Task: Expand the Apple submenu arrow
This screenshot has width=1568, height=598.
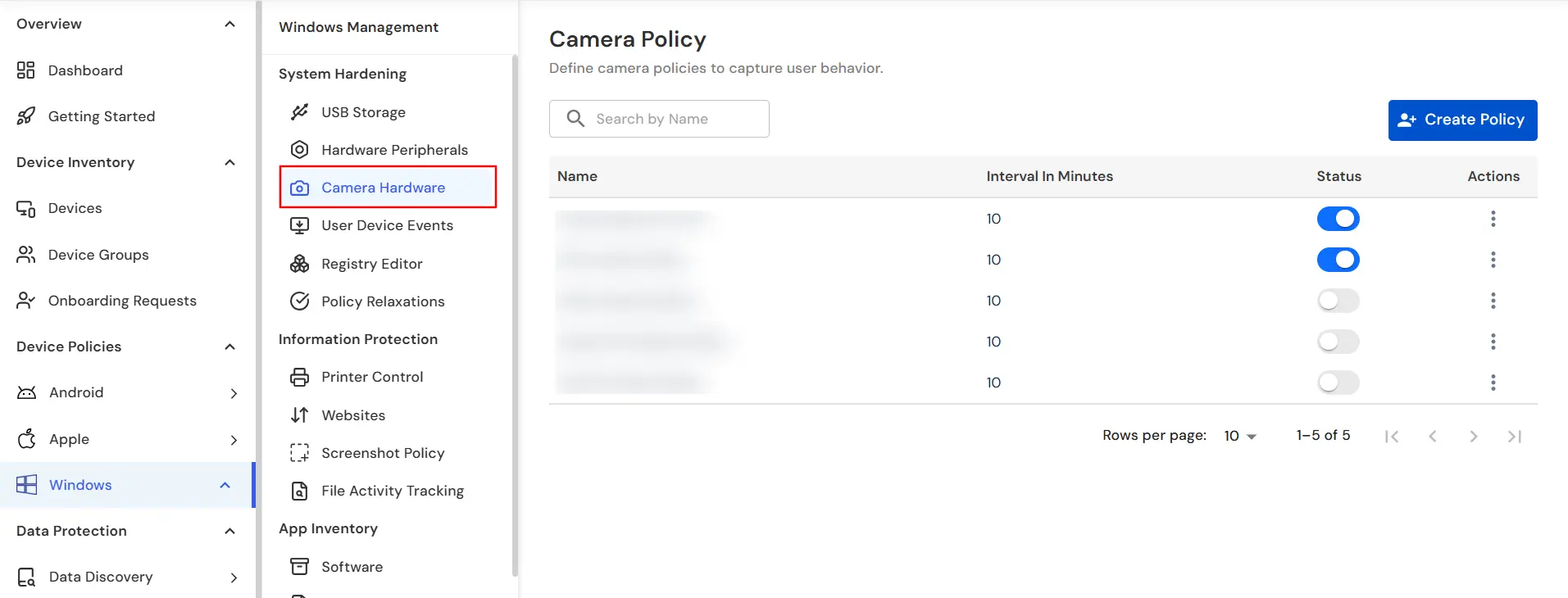Action: (x=234, y=440)
